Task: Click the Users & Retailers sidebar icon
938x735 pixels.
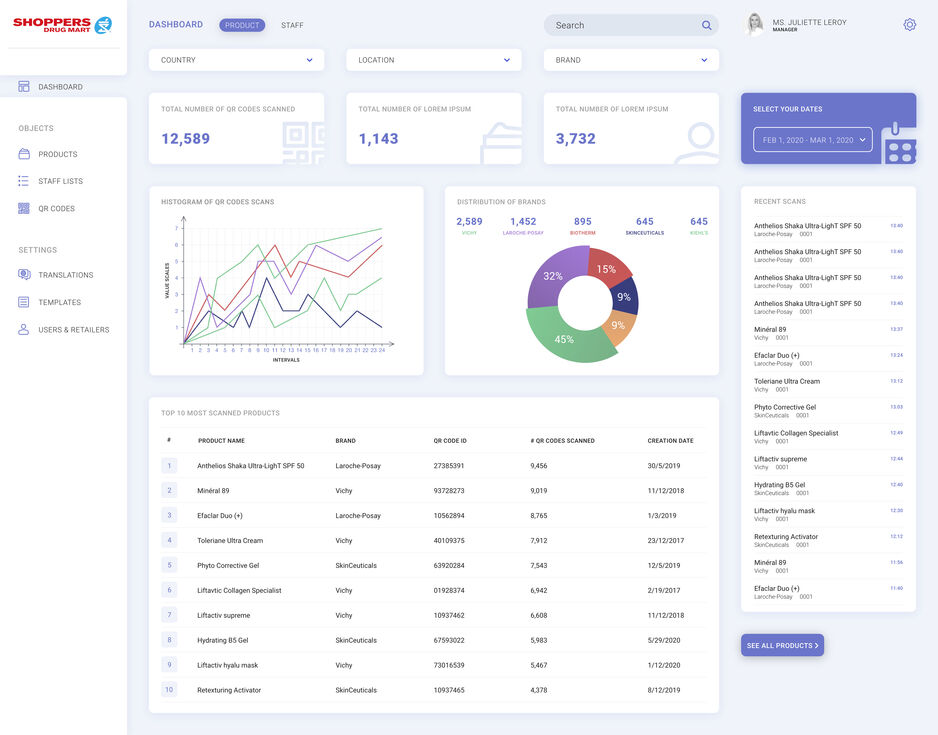Action: [x=24, y=330]
